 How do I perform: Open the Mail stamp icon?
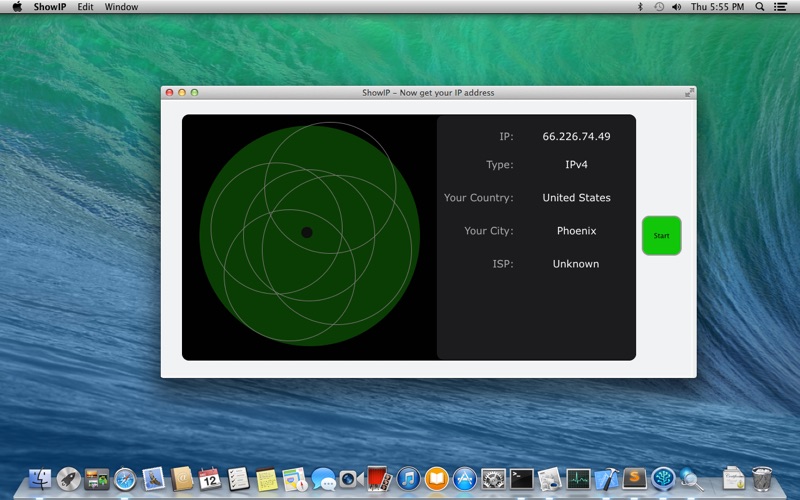point(153,480)
